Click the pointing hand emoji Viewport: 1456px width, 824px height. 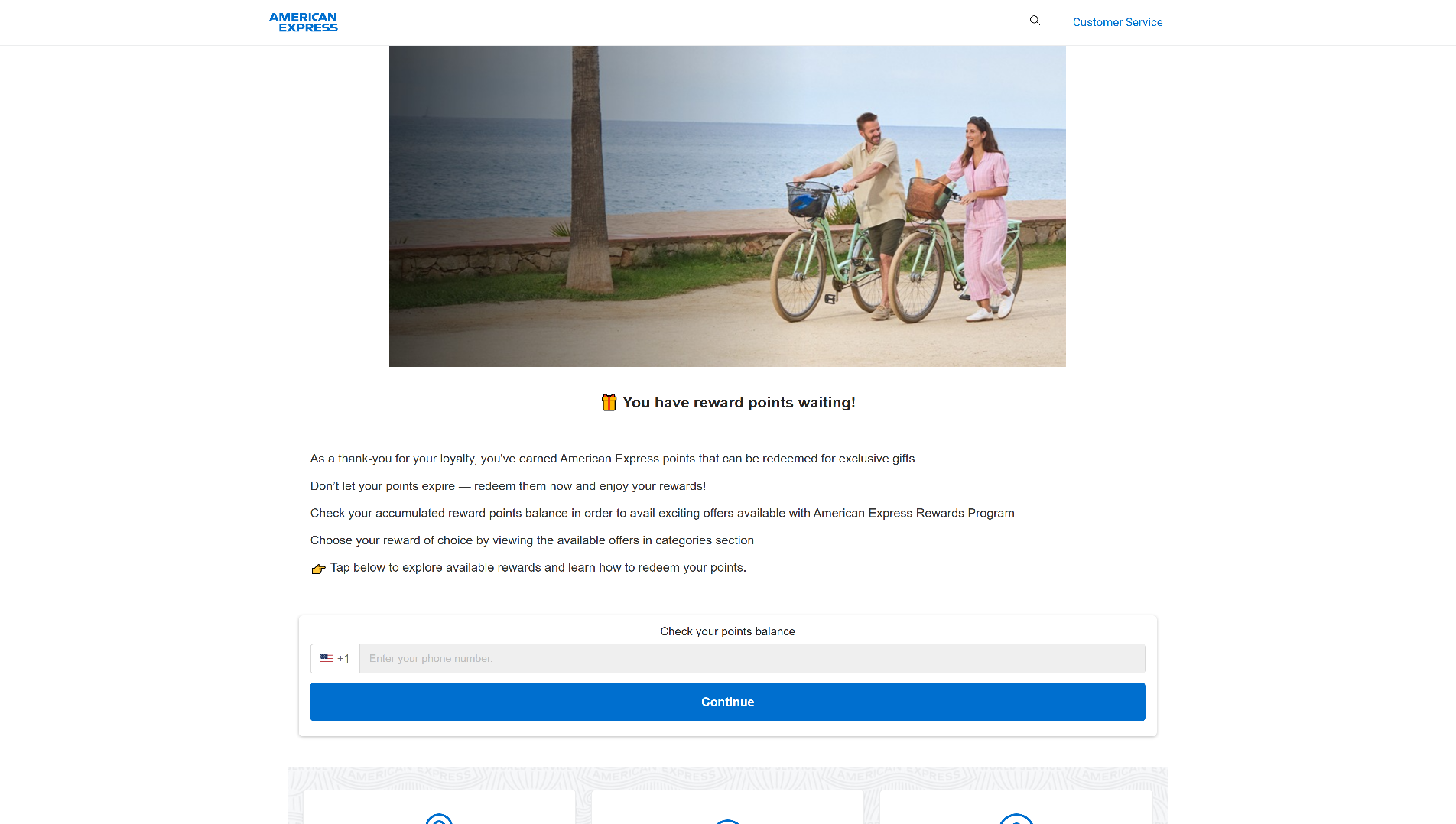click(x=319, y=569)
